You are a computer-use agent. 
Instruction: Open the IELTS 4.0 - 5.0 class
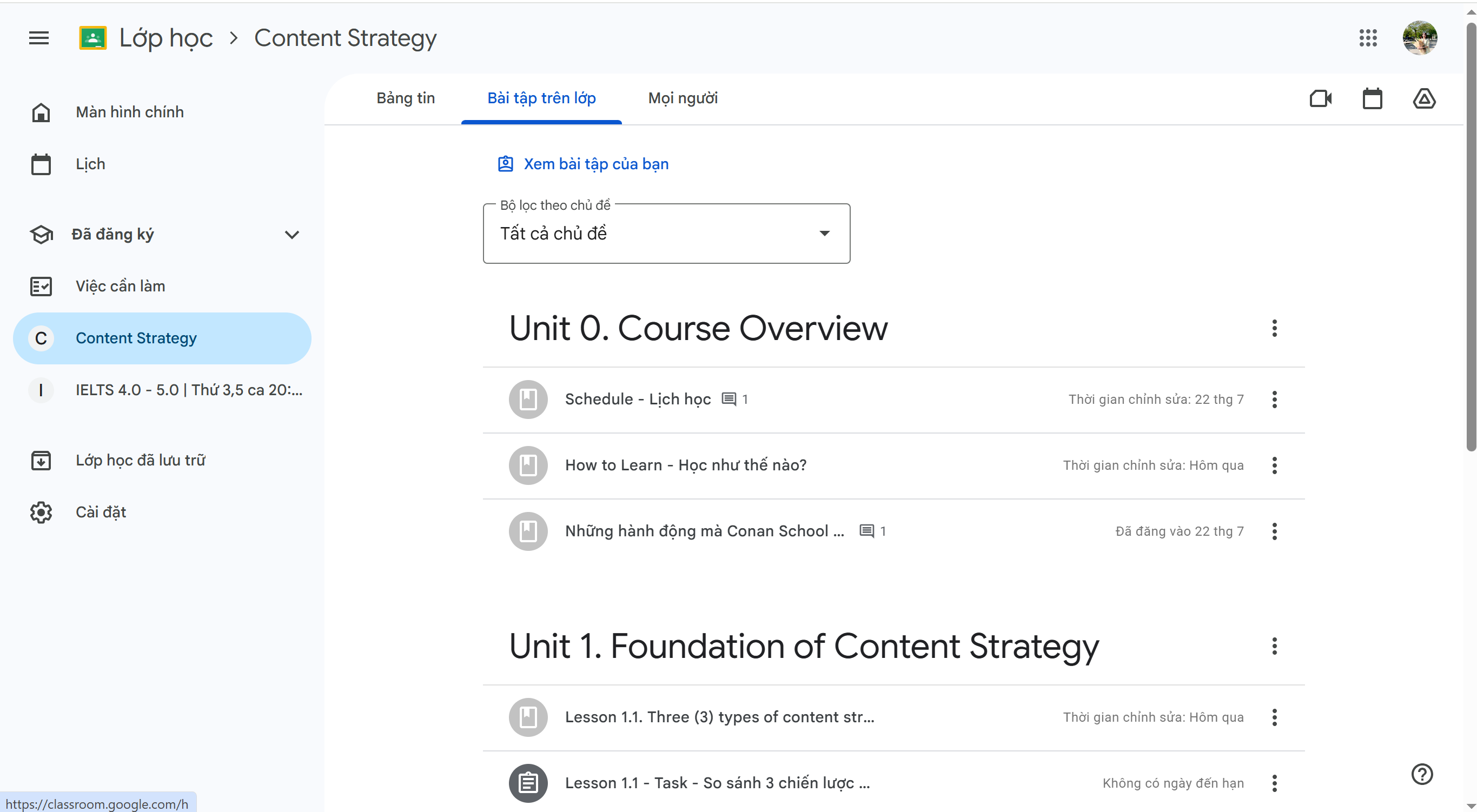(x=188, y=390)
